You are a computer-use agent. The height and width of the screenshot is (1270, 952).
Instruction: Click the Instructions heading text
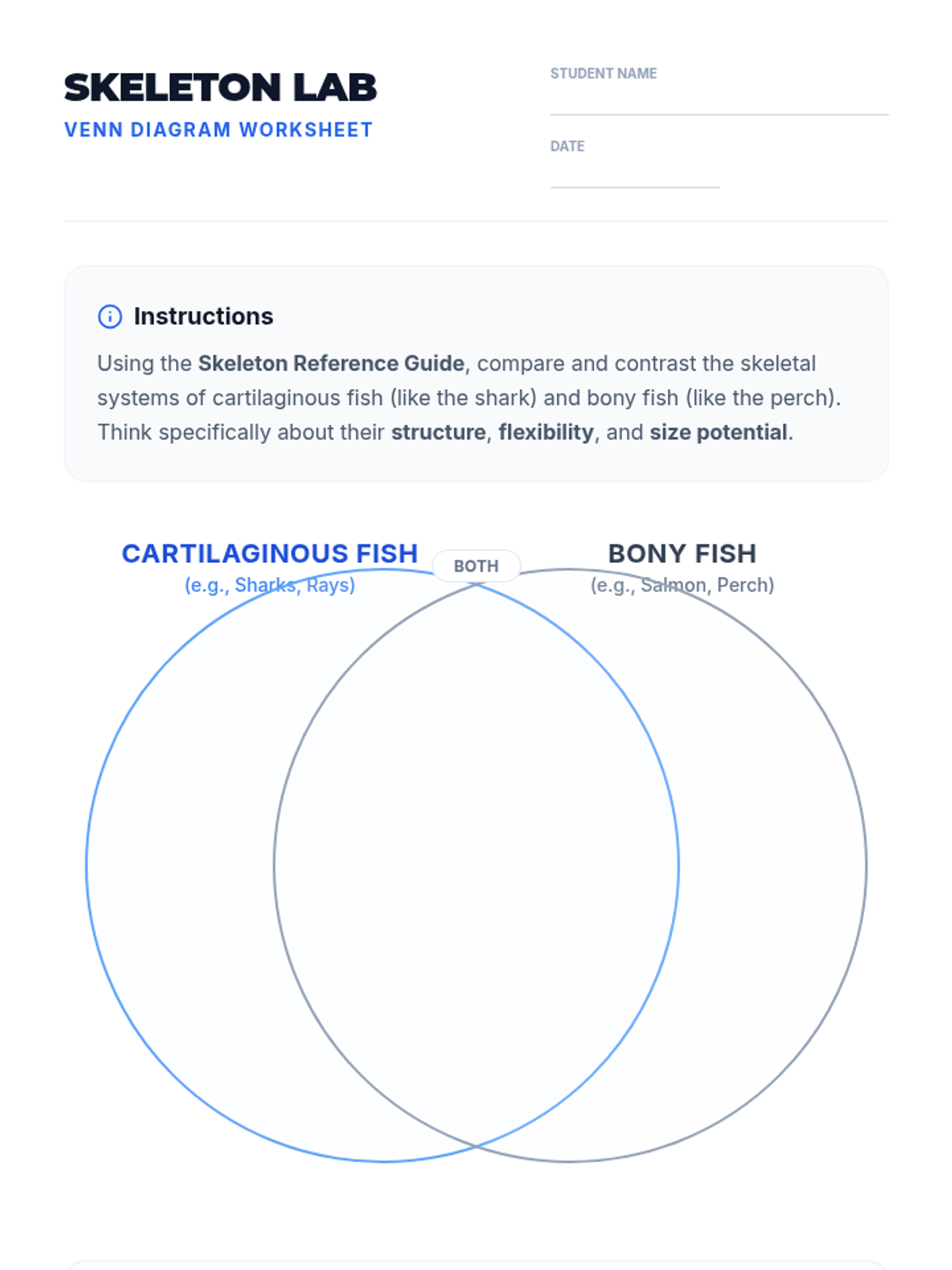(x=203, y=317)
